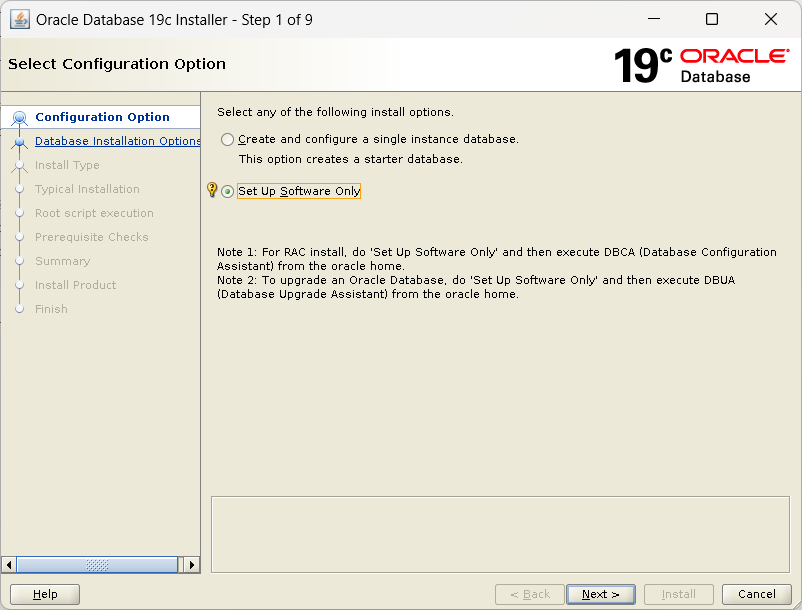Click the Configuration Option step icon

pyautogui.click(x=19, y=118)
